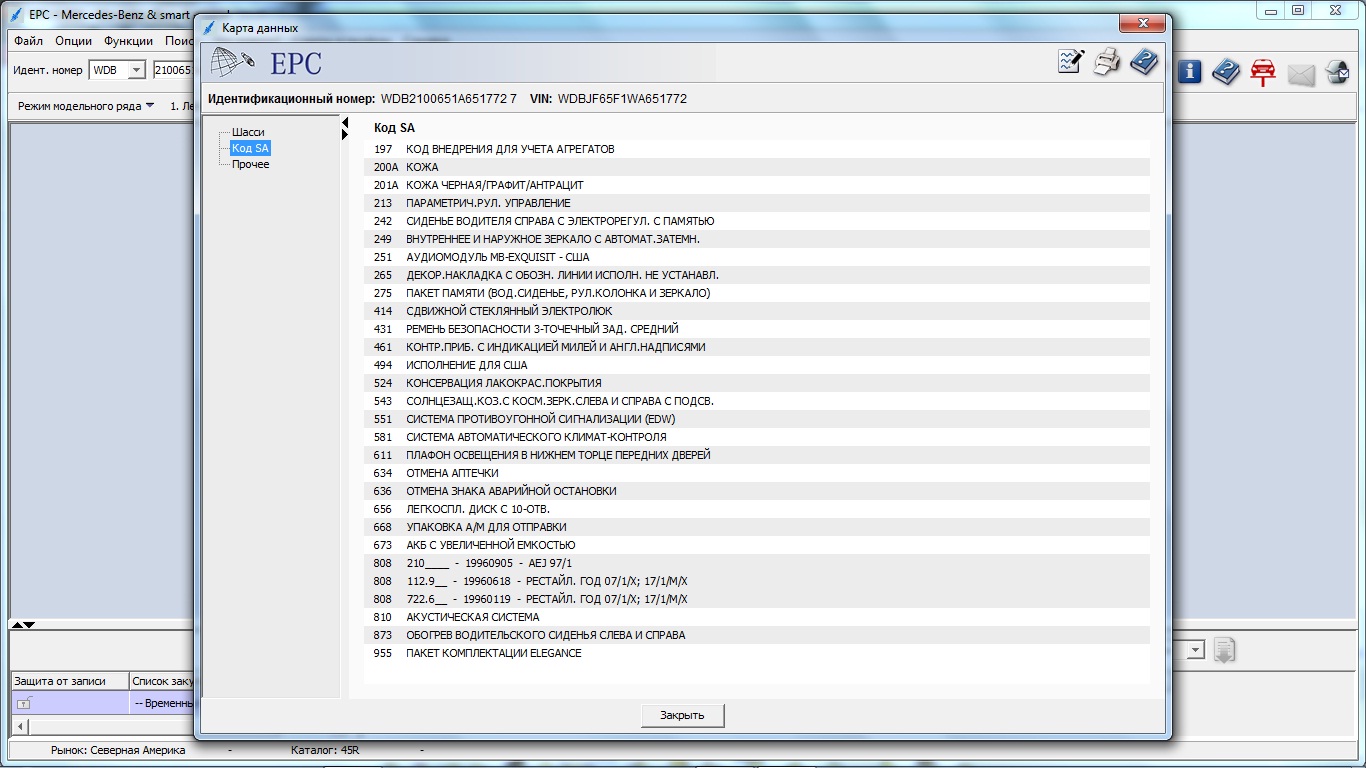Select row 265 ДЕКОР.НАКЛАДКА

click(757, 275)
